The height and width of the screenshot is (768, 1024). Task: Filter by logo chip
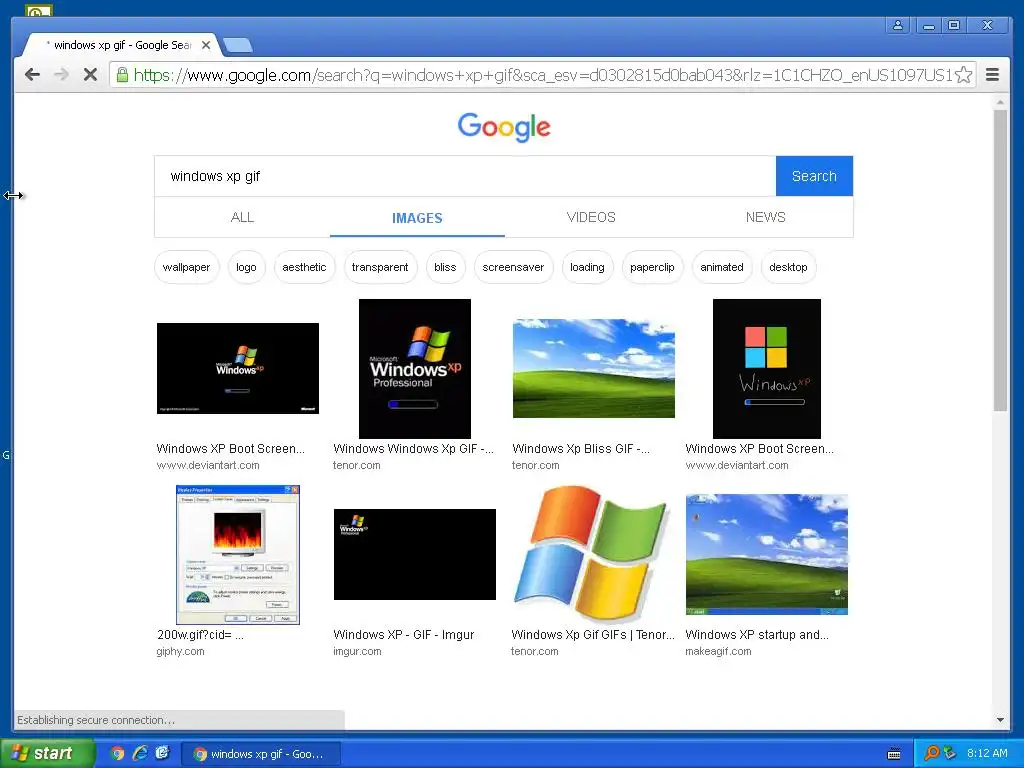coord(246,267)
